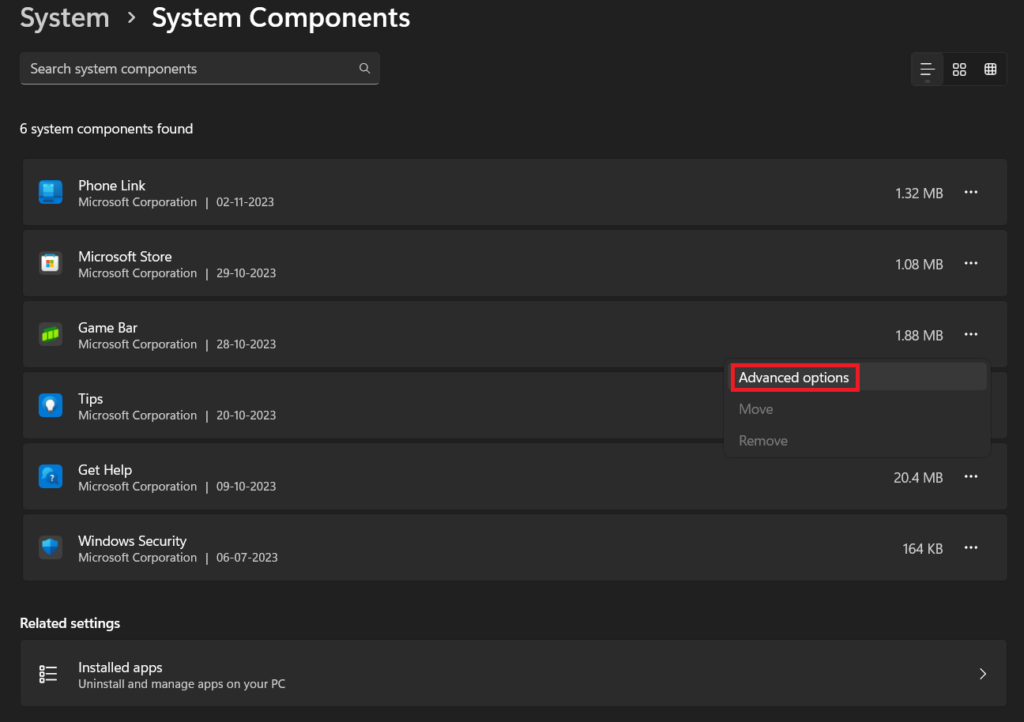
Task: Click the Search system components field
Action: tap(190, 69)
